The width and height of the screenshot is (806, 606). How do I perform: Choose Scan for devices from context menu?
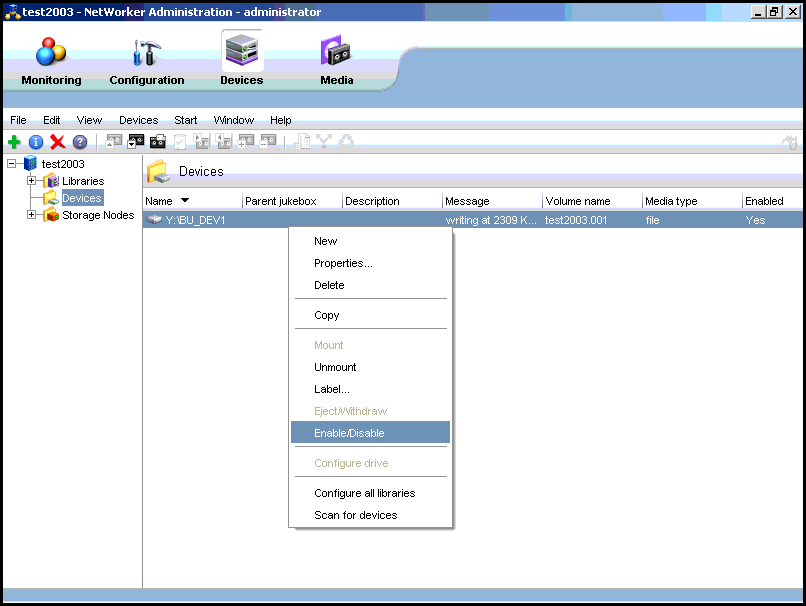click(370, 515)
